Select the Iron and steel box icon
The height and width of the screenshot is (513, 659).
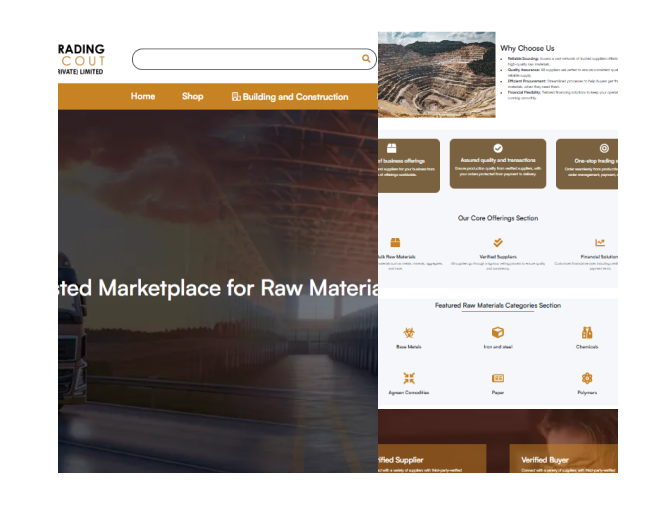497,332
